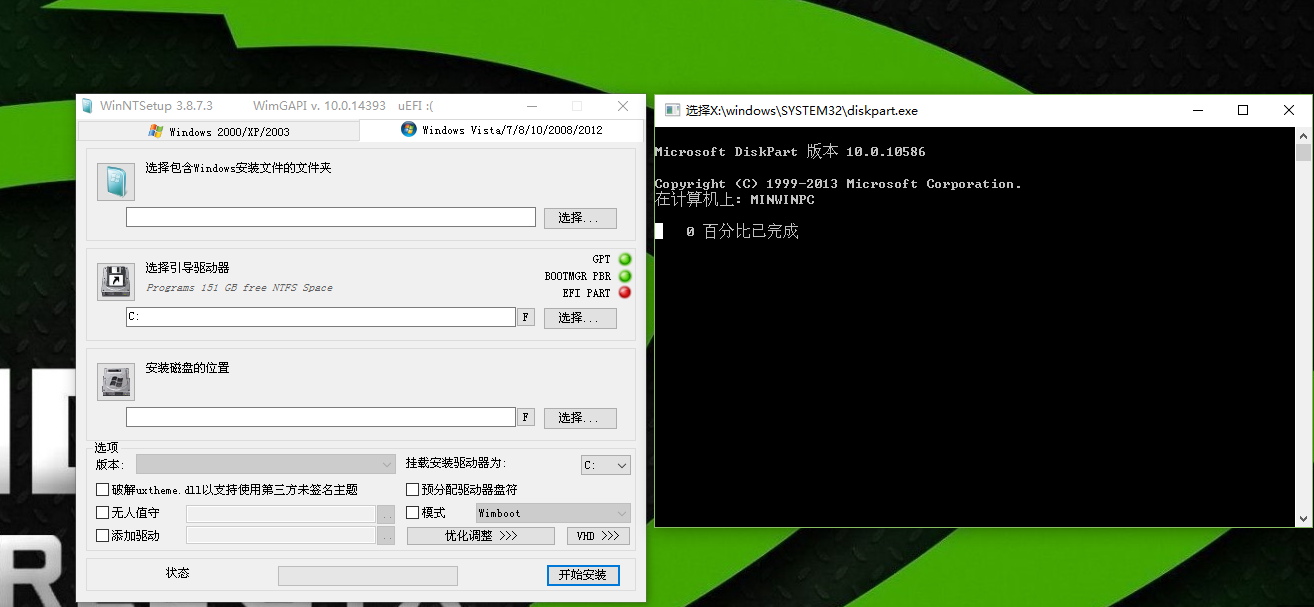This screenshot has width=1314, height=607.
Task: Click the red EFI PART status light
Action: coord(625,293)
